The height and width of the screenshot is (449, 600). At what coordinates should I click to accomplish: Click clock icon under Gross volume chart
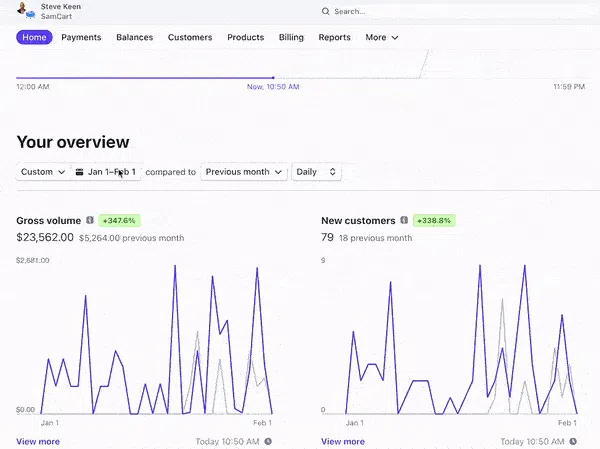[x=268, y=441]
